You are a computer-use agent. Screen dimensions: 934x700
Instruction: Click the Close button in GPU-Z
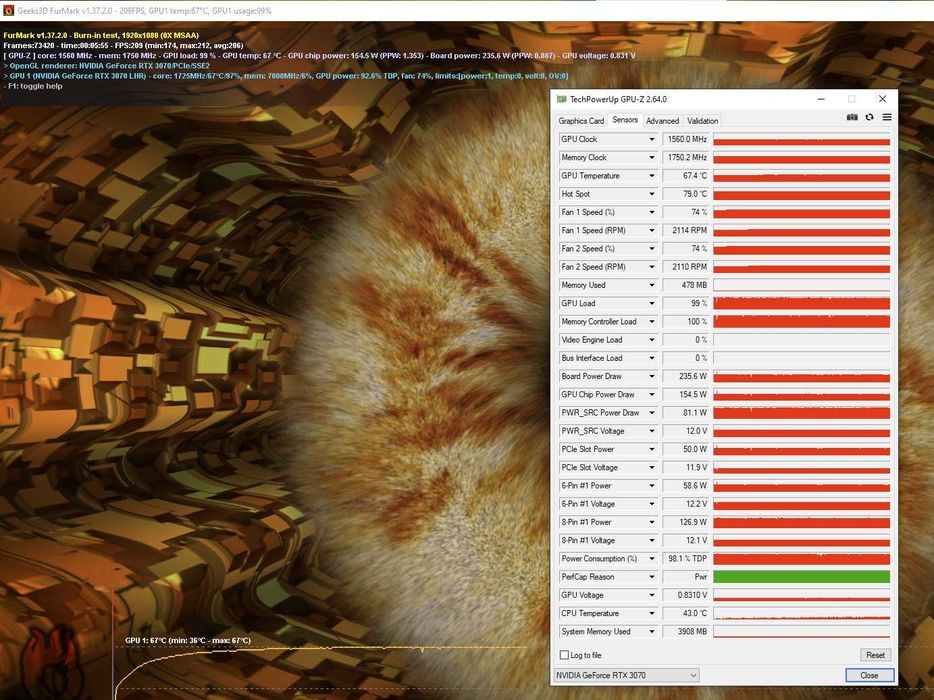coord(869,675)
